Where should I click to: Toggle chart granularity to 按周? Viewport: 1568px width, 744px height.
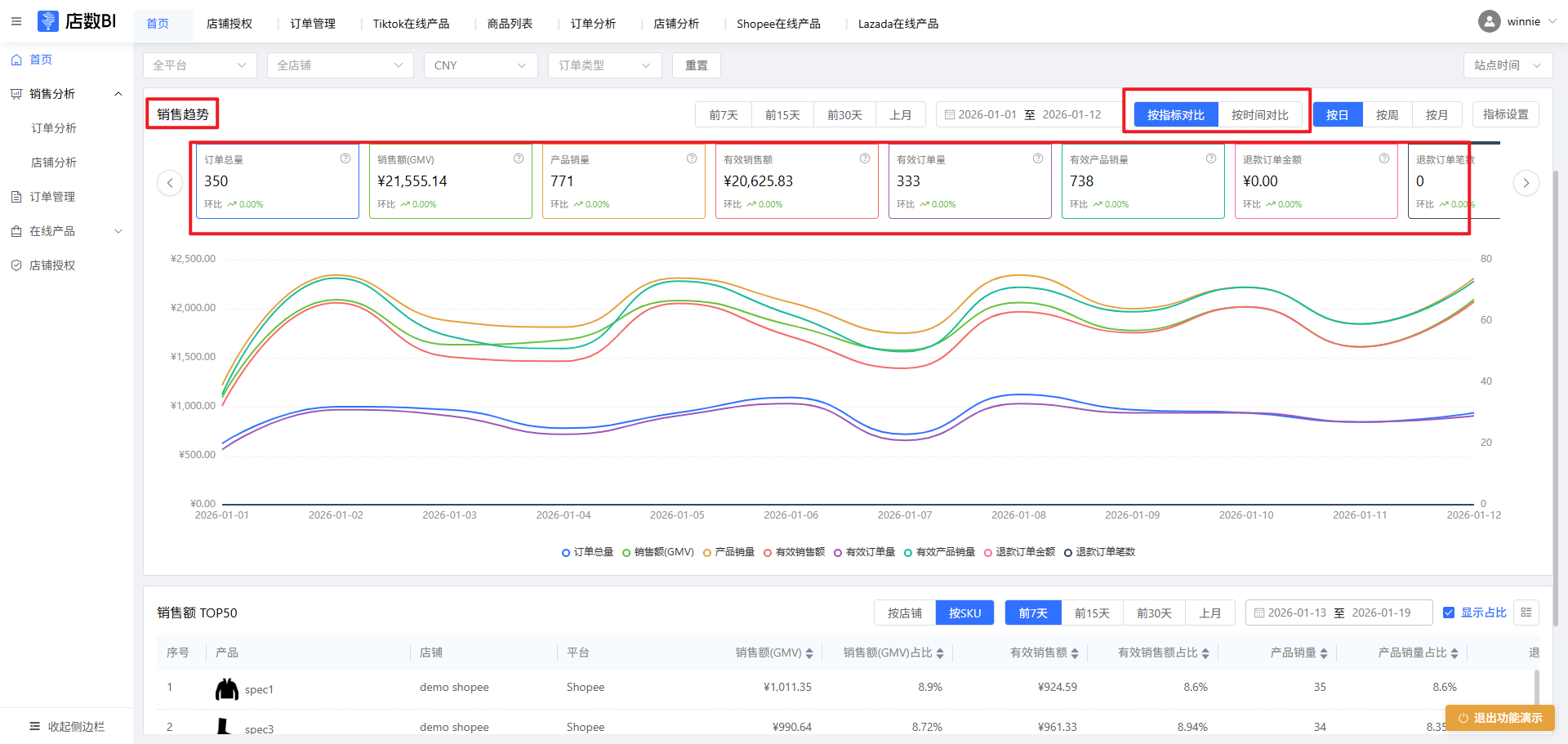(1387, 115)
